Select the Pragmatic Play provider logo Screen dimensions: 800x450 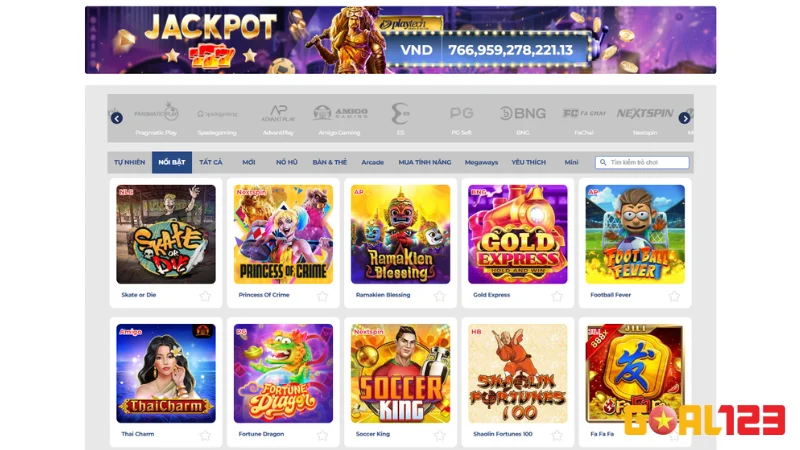coord(156,118)
